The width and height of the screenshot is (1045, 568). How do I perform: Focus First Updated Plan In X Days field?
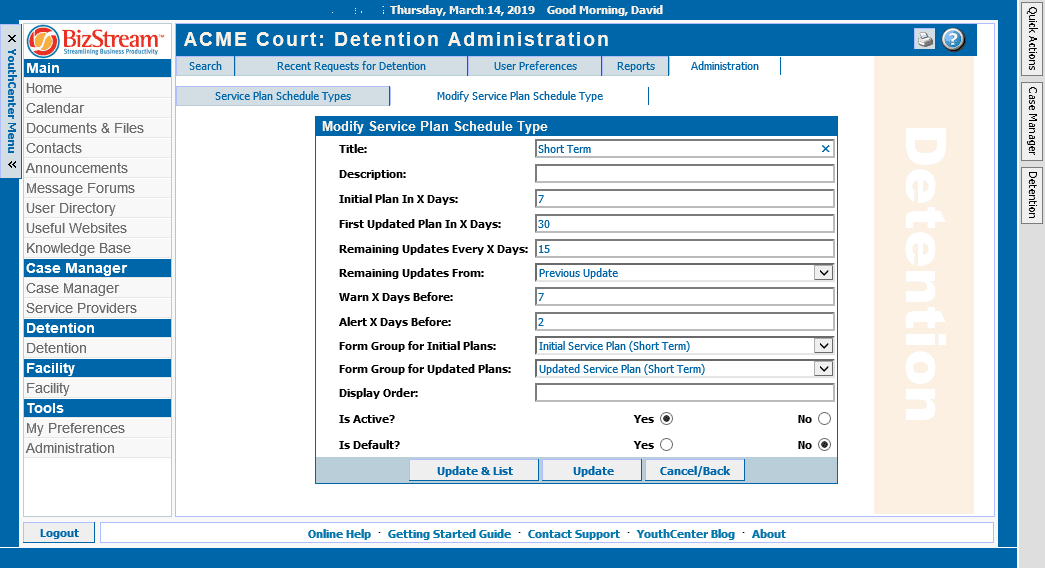[684, 224]
